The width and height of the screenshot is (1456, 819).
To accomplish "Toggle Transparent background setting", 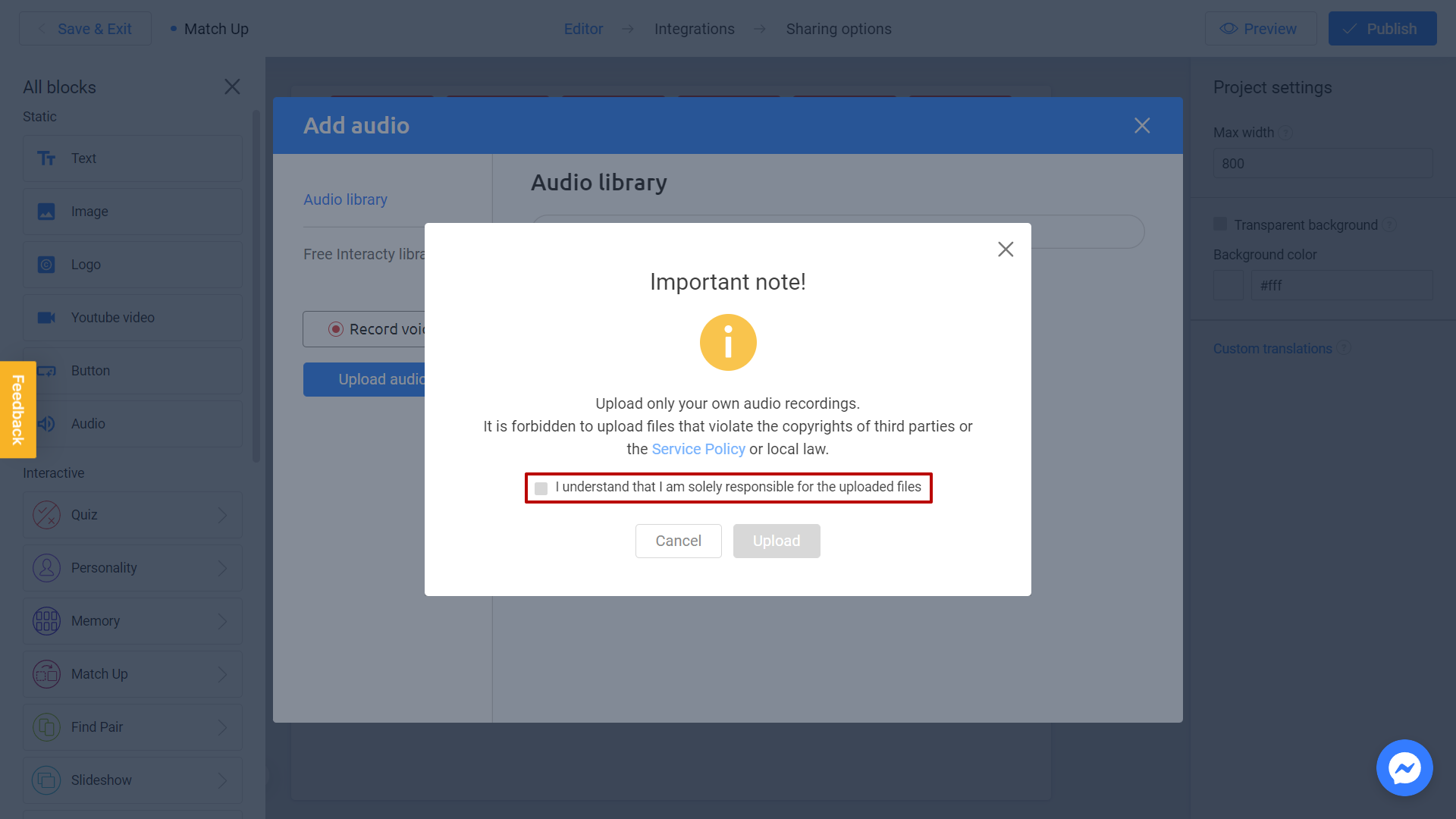I will click(x=1220, y=224).
